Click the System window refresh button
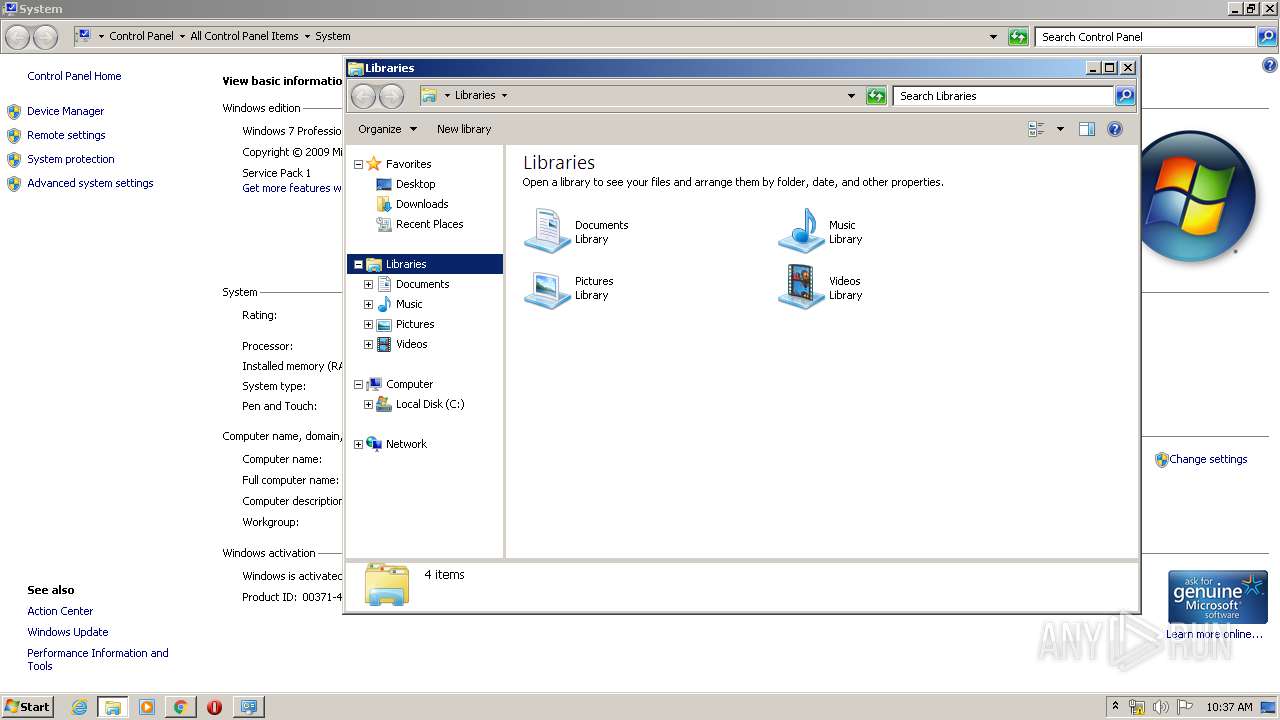1280x720 pixels. click(1018, 37)
